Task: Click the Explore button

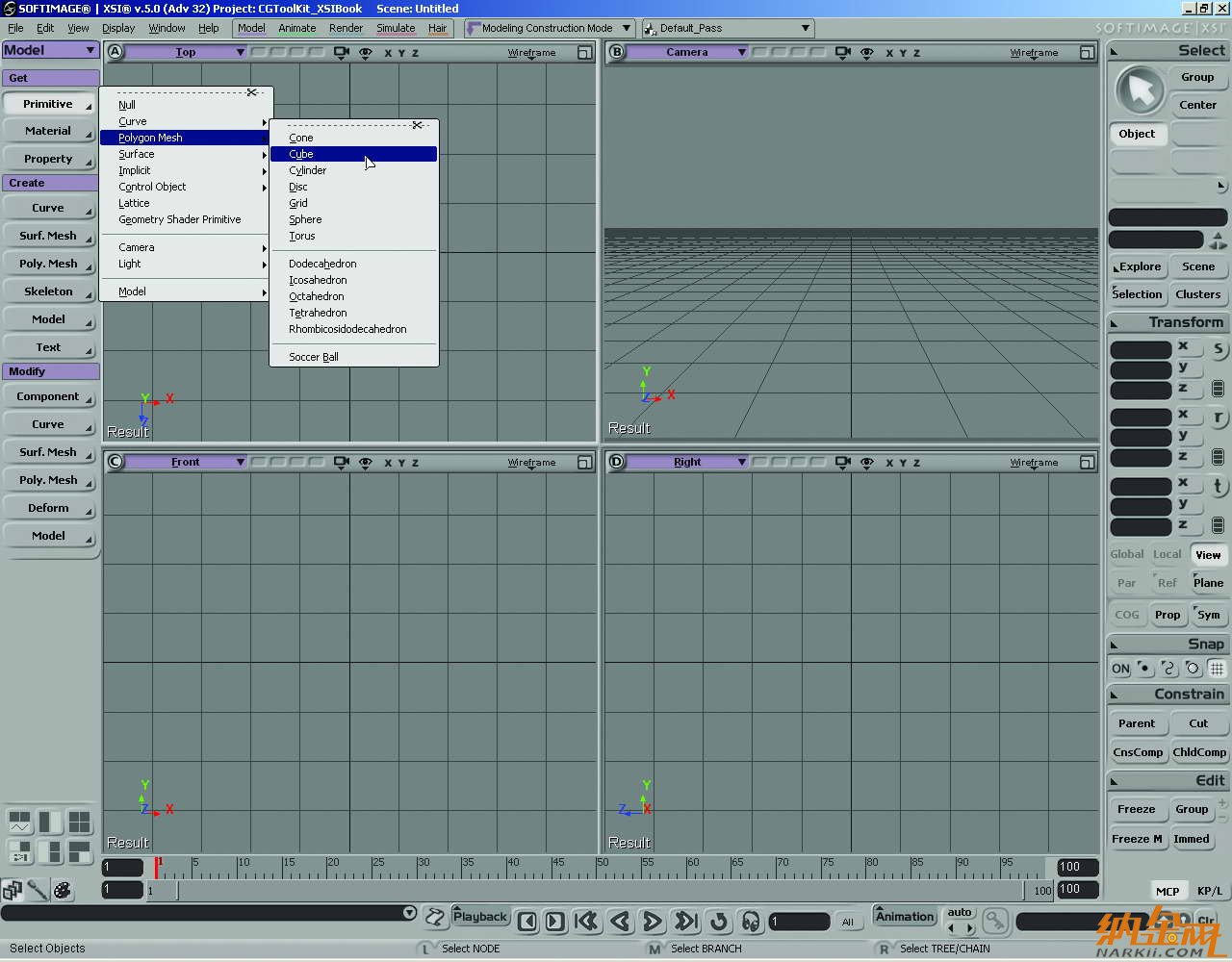Action: [x=1138, y=266]
